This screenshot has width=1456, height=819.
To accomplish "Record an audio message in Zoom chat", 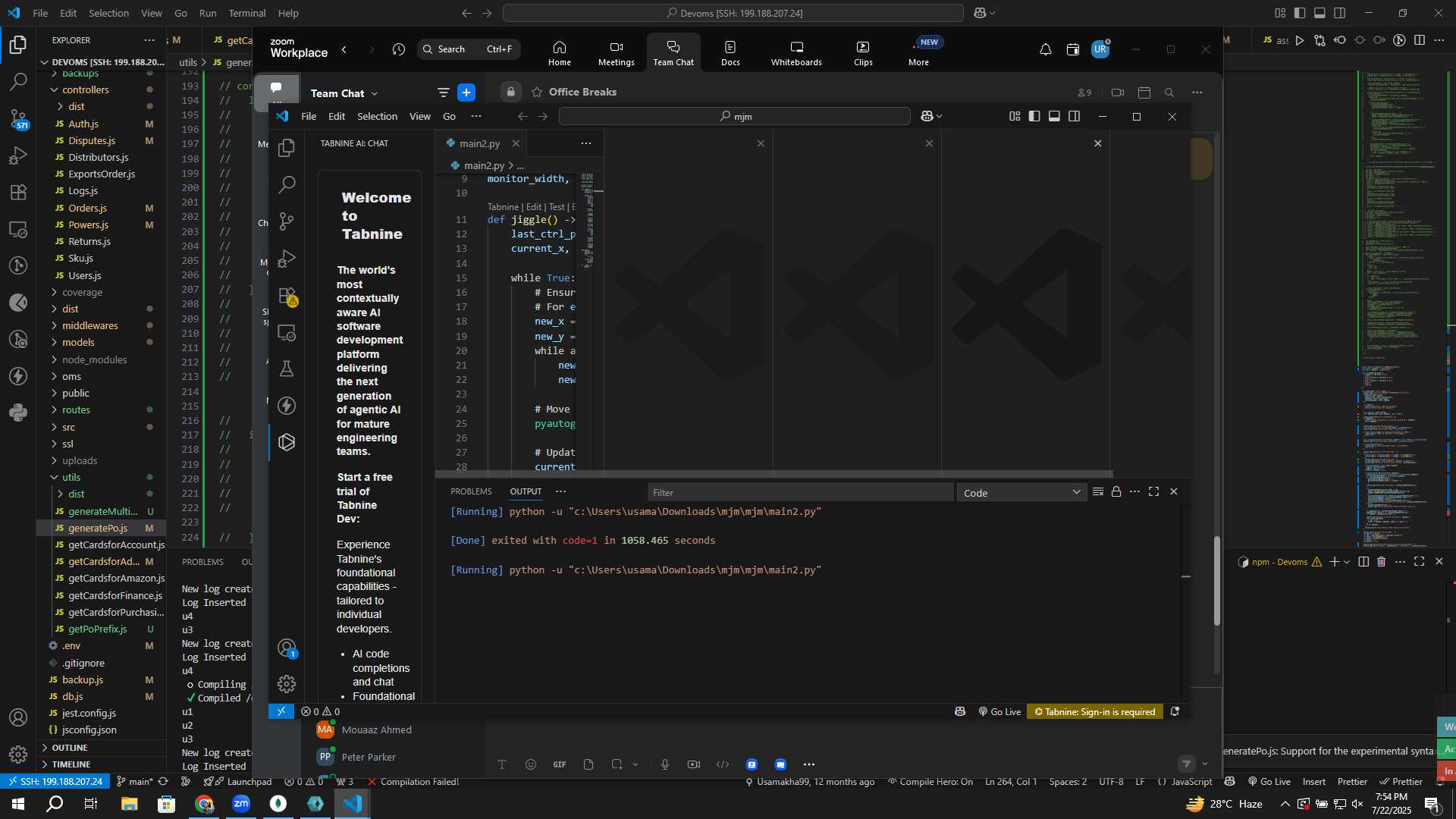I will tap(665, 764).
